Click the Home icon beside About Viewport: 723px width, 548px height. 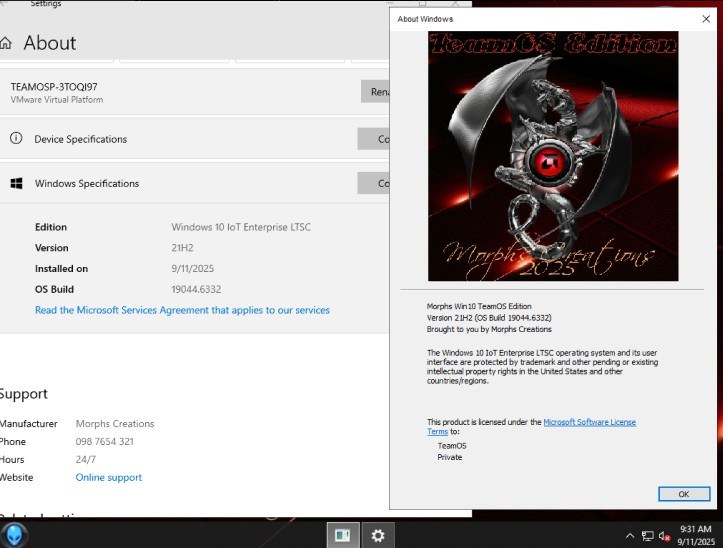[6, 43]
